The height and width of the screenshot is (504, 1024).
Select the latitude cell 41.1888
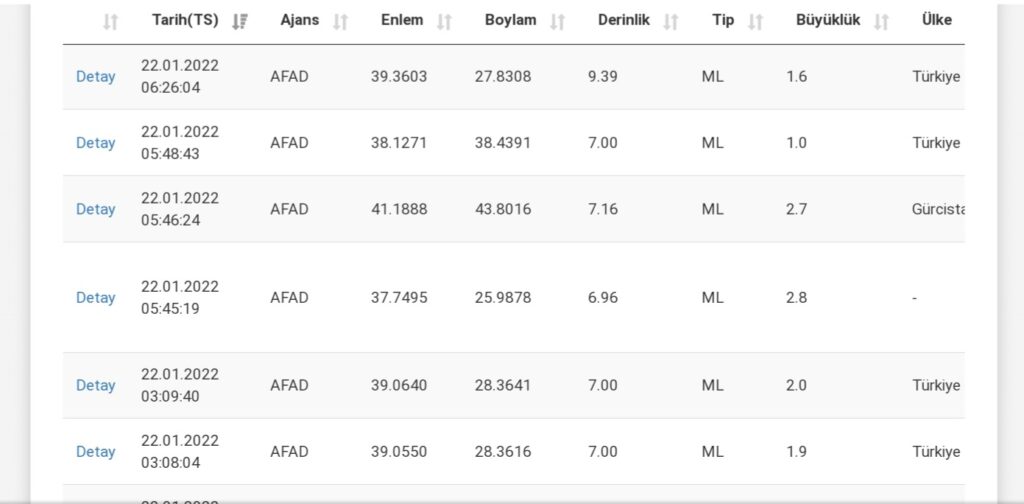[x=399, y=209]
